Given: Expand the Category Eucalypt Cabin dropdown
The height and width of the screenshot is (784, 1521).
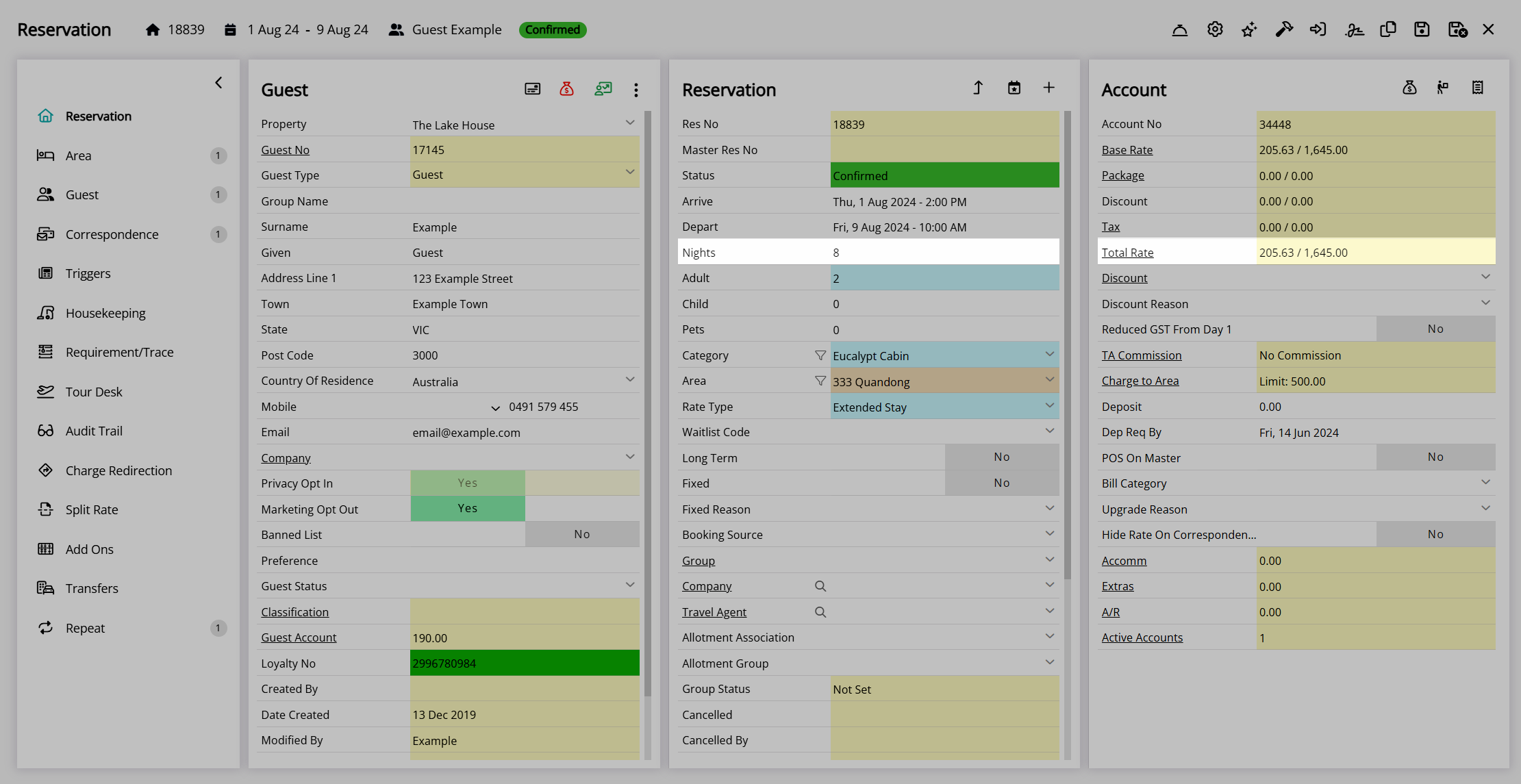Looking at the screenshot, I should 1049,355.
